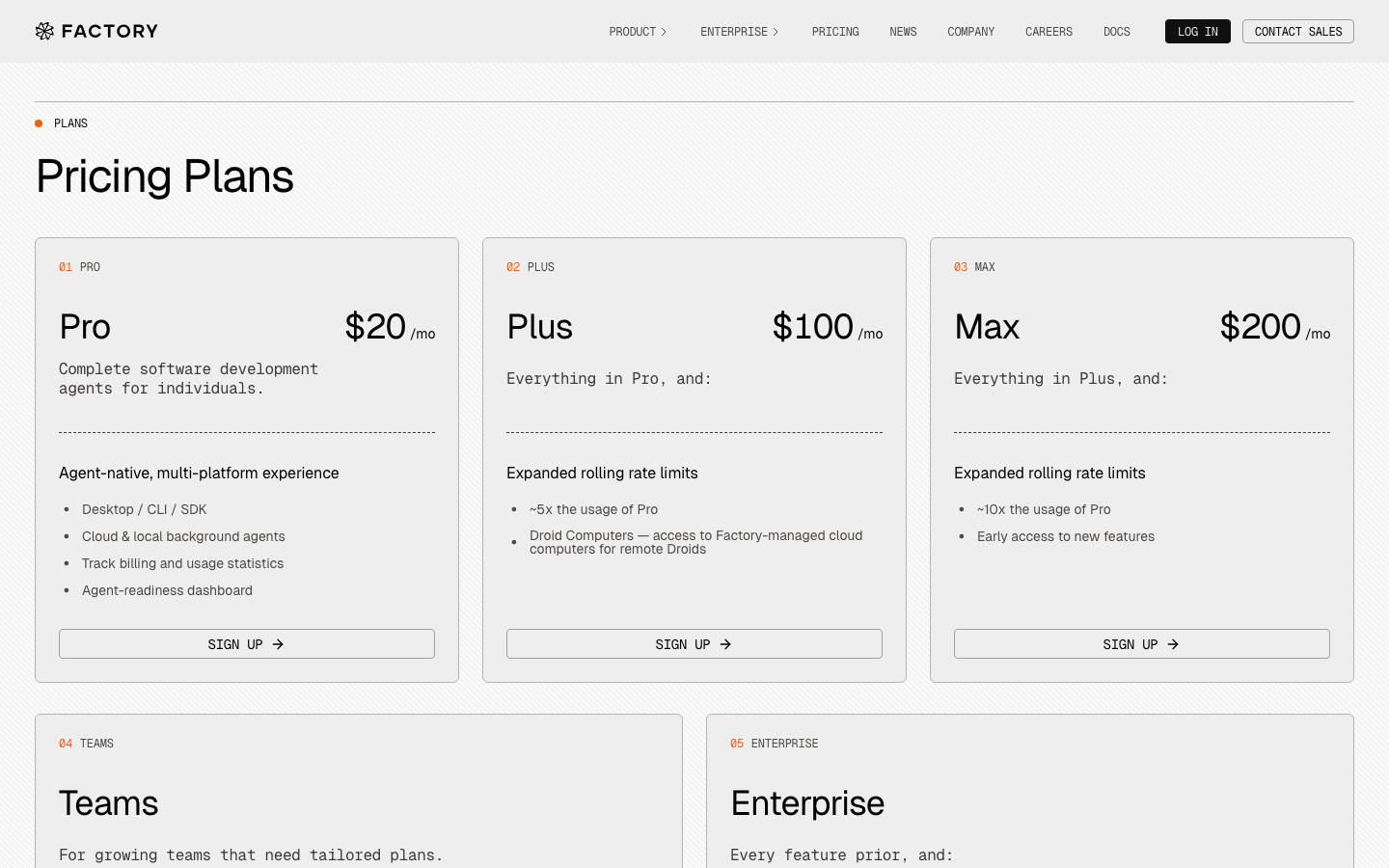The height and width of the screenshot is (868, 1389).
Task: Sign up for the Pro plan
Action: pyautogui.click(x=247, y=644)
